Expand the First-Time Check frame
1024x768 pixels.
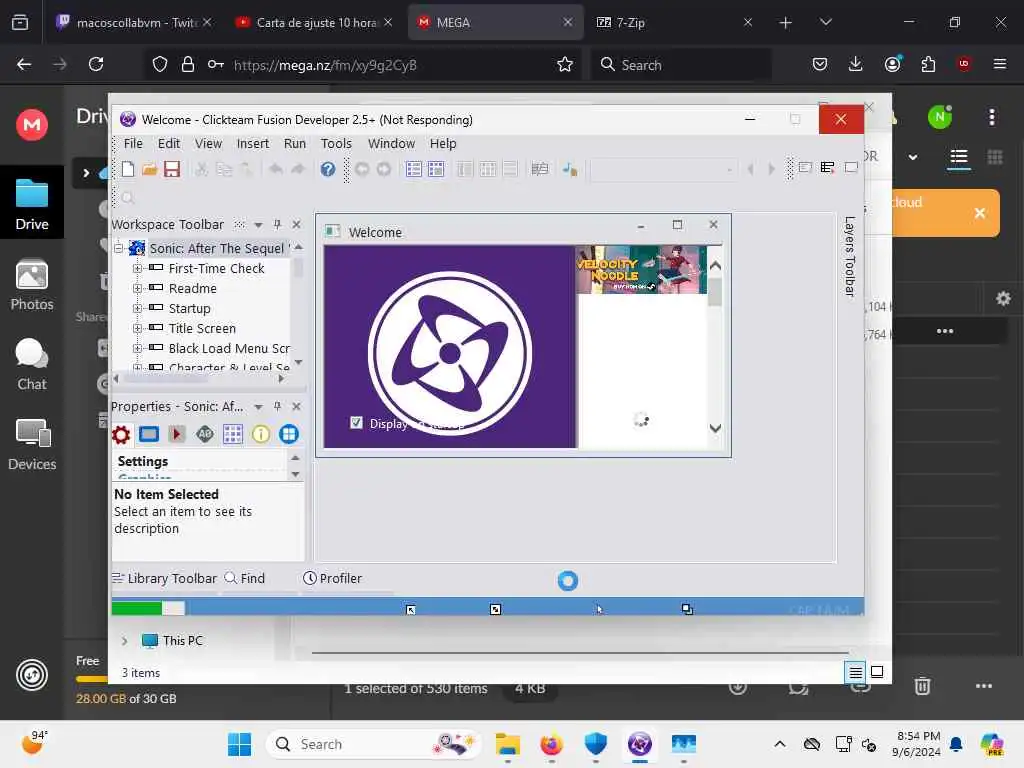point(137,268)
